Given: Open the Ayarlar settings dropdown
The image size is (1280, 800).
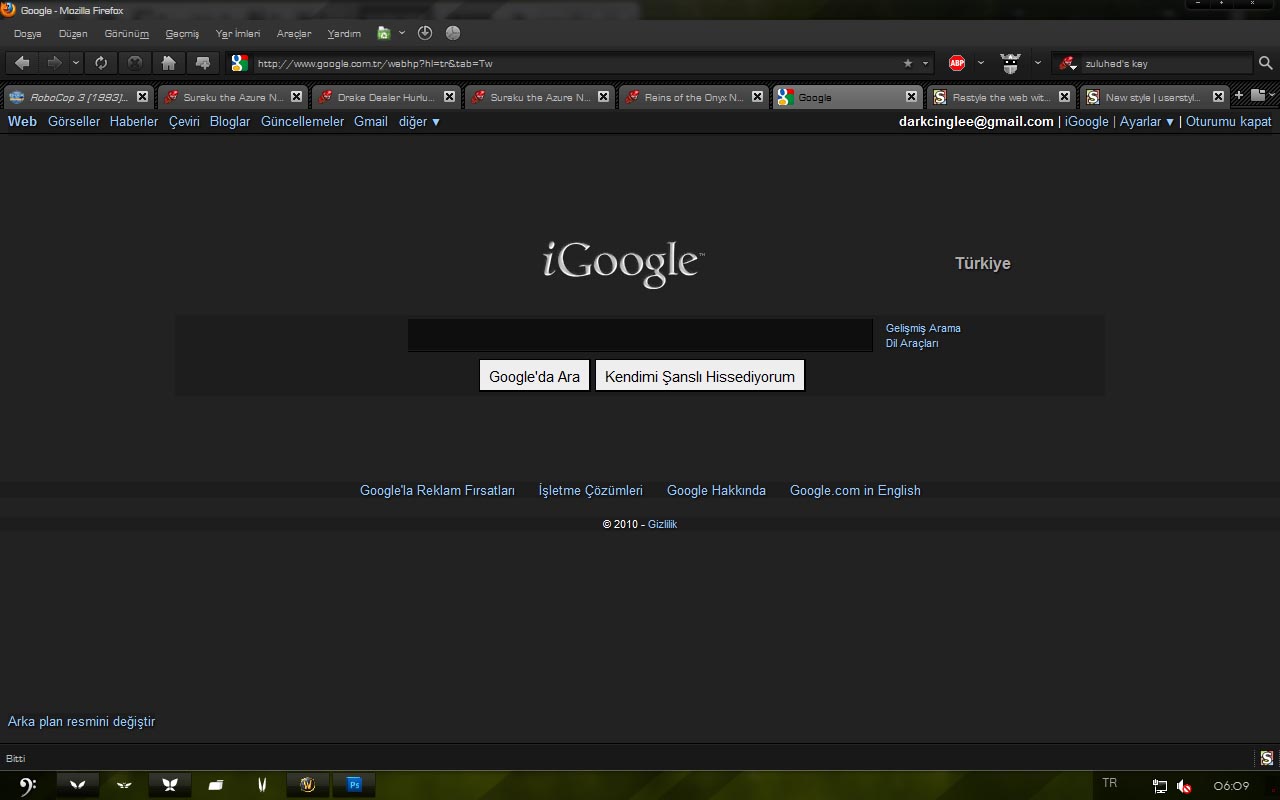Looking at the screenshot, I should coord(1147,121).
